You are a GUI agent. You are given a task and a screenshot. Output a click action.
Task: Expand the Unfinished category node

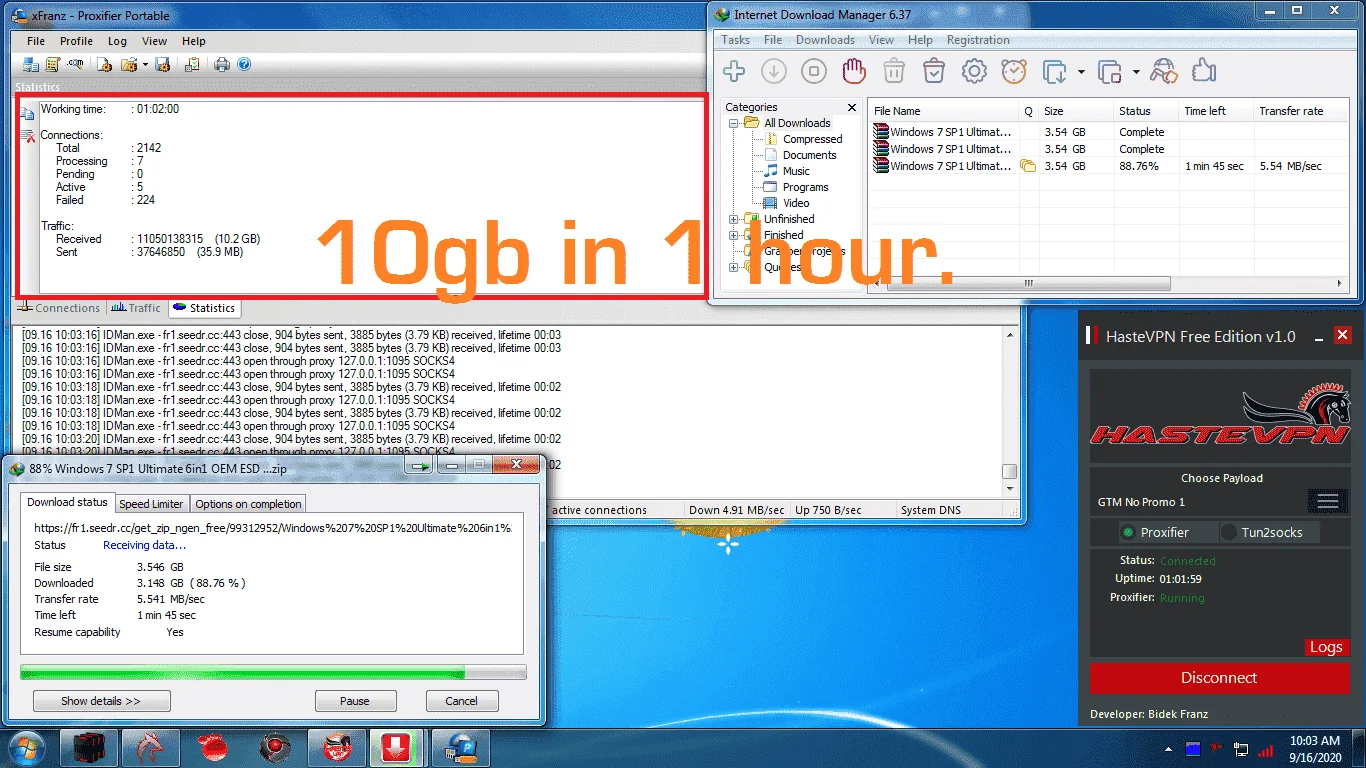(x=734, y=219)
